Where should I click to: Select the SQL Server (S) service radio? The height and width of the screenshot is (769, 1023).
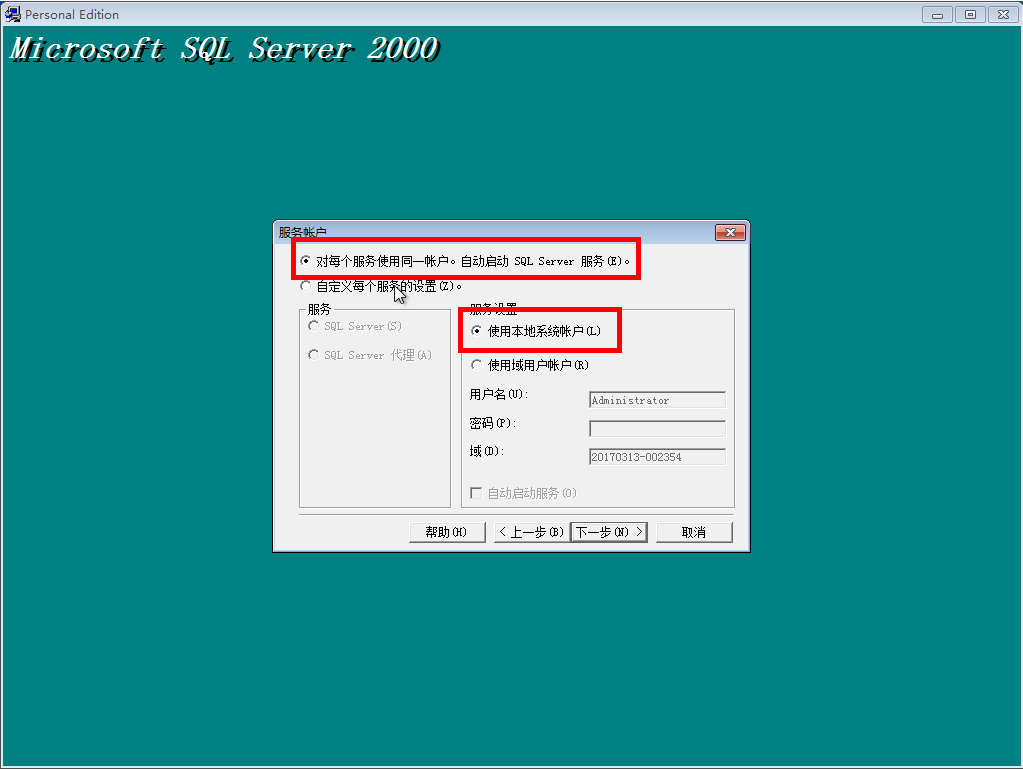click(314, 326)
